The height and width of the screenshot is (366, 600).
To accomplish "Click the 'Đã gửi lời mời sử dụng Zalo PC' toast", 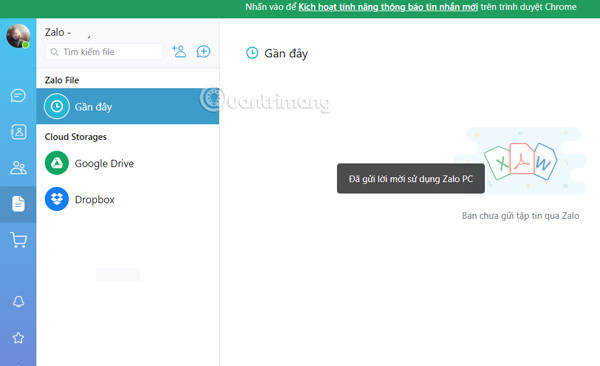I will tap(411, 179).
